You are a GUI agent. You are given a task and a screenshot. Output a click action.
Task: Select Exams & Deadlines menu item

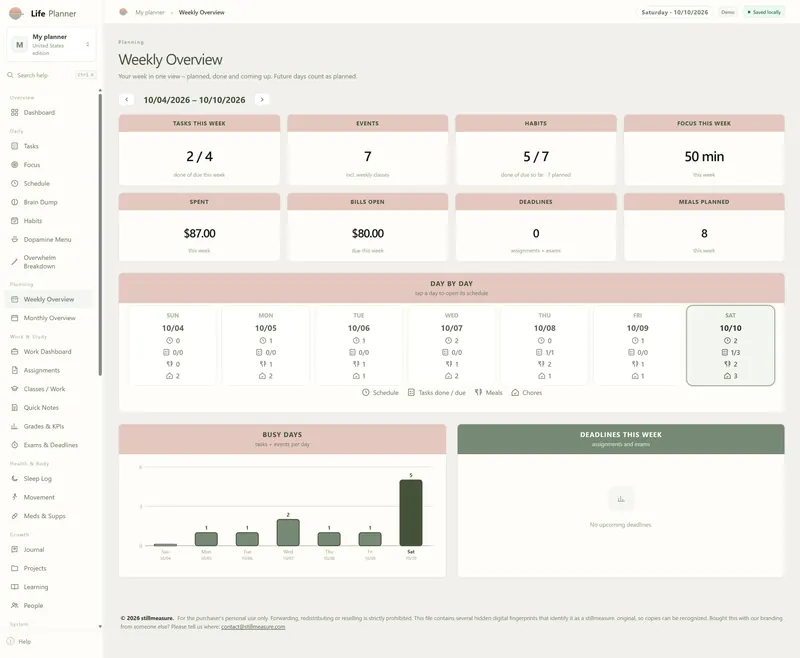[49, 445]
